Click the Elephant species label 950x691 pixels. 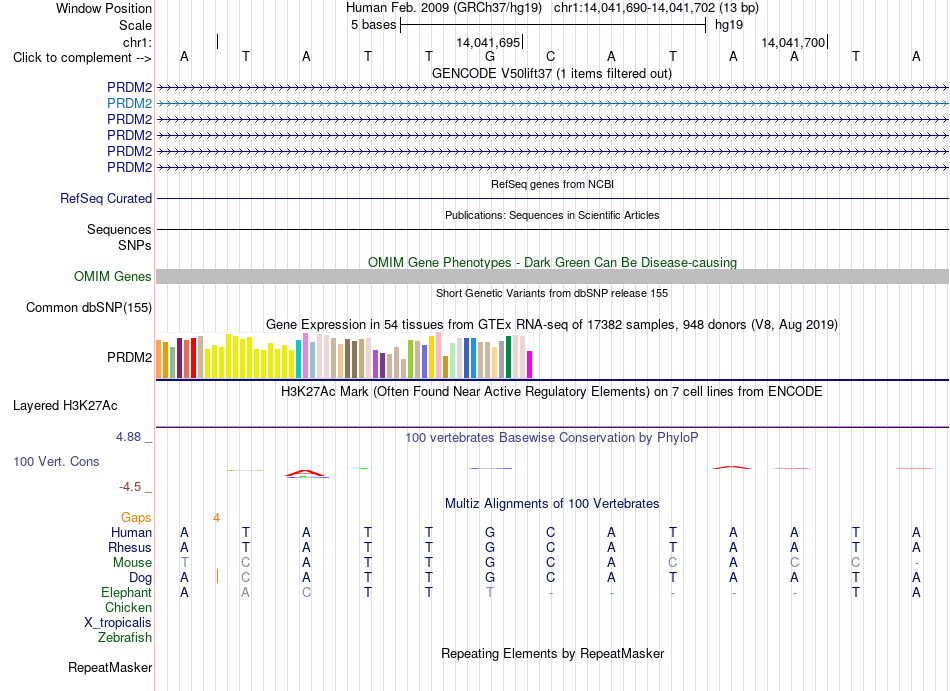tap(126, 593)
